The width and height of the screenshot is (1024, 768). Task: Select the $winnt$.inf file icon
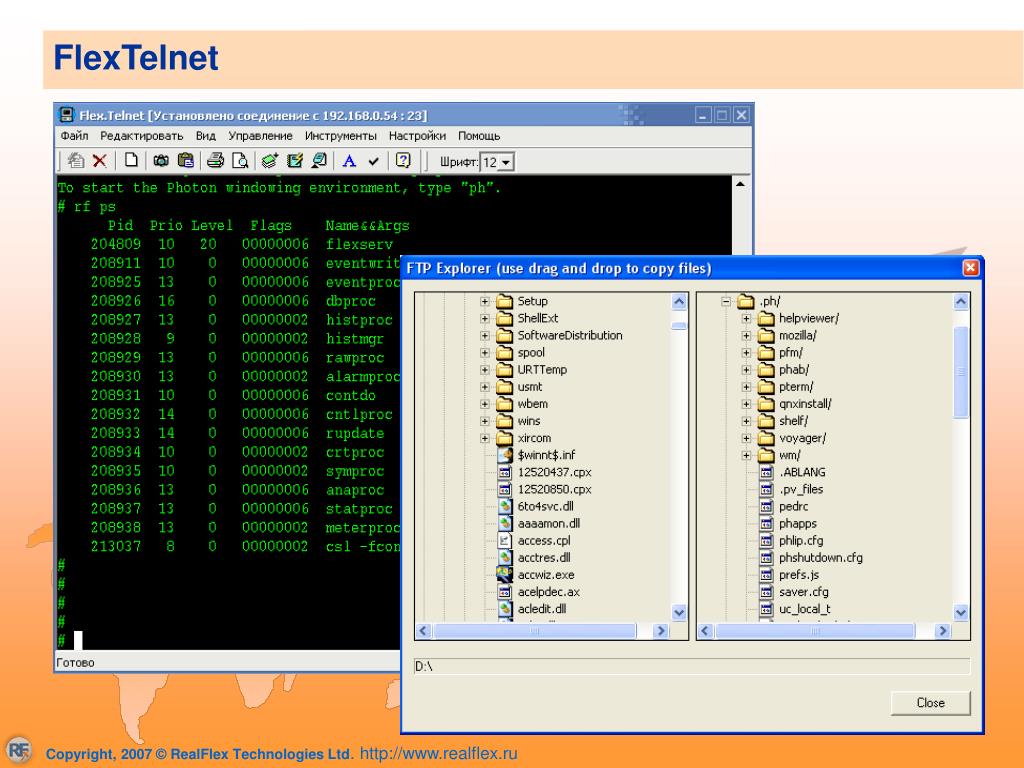pyautogui.click(x=504, y=455)
